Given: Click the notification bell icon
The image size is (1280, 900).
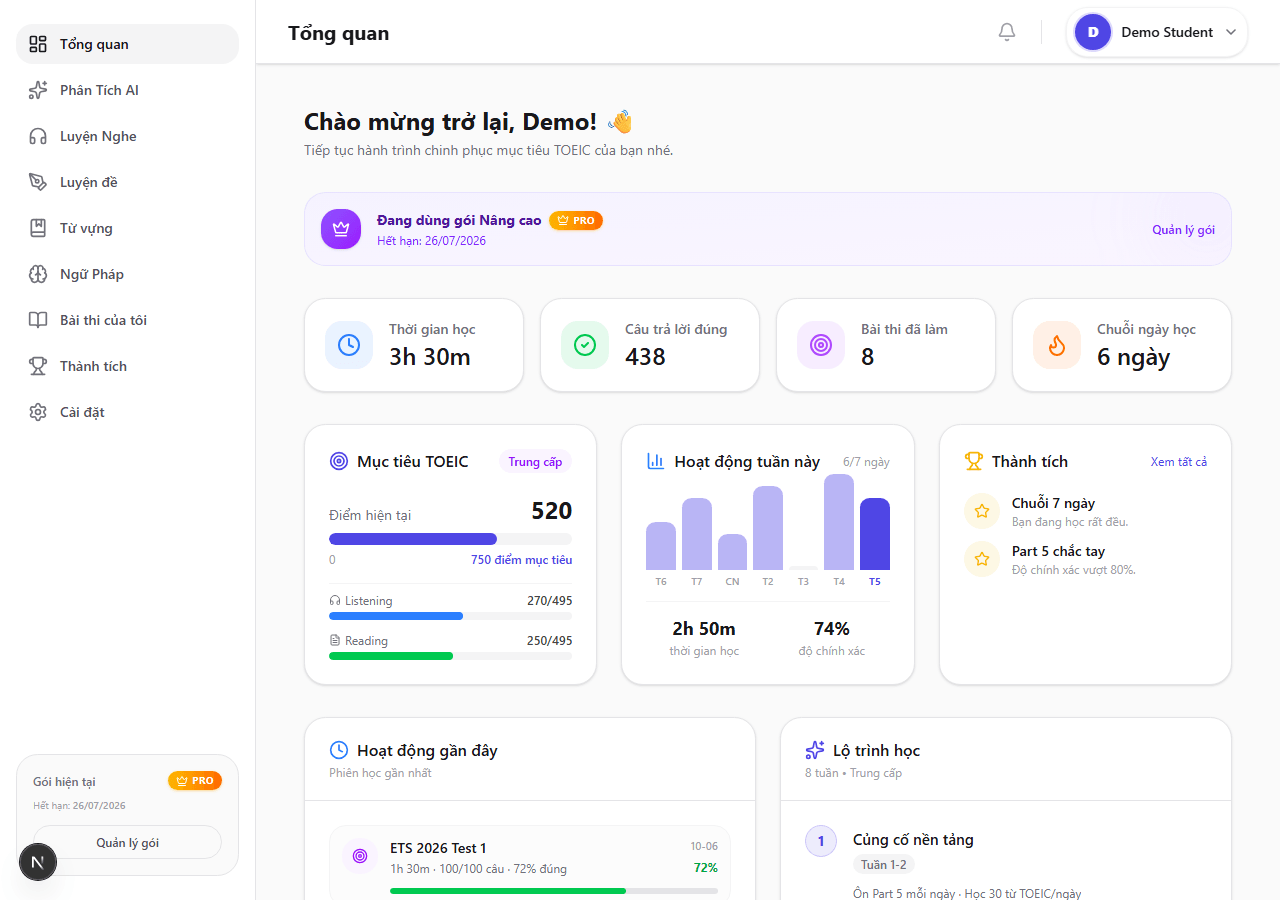Looking at the screenshot, I should pyautogui.click(x=1007, y=32).
